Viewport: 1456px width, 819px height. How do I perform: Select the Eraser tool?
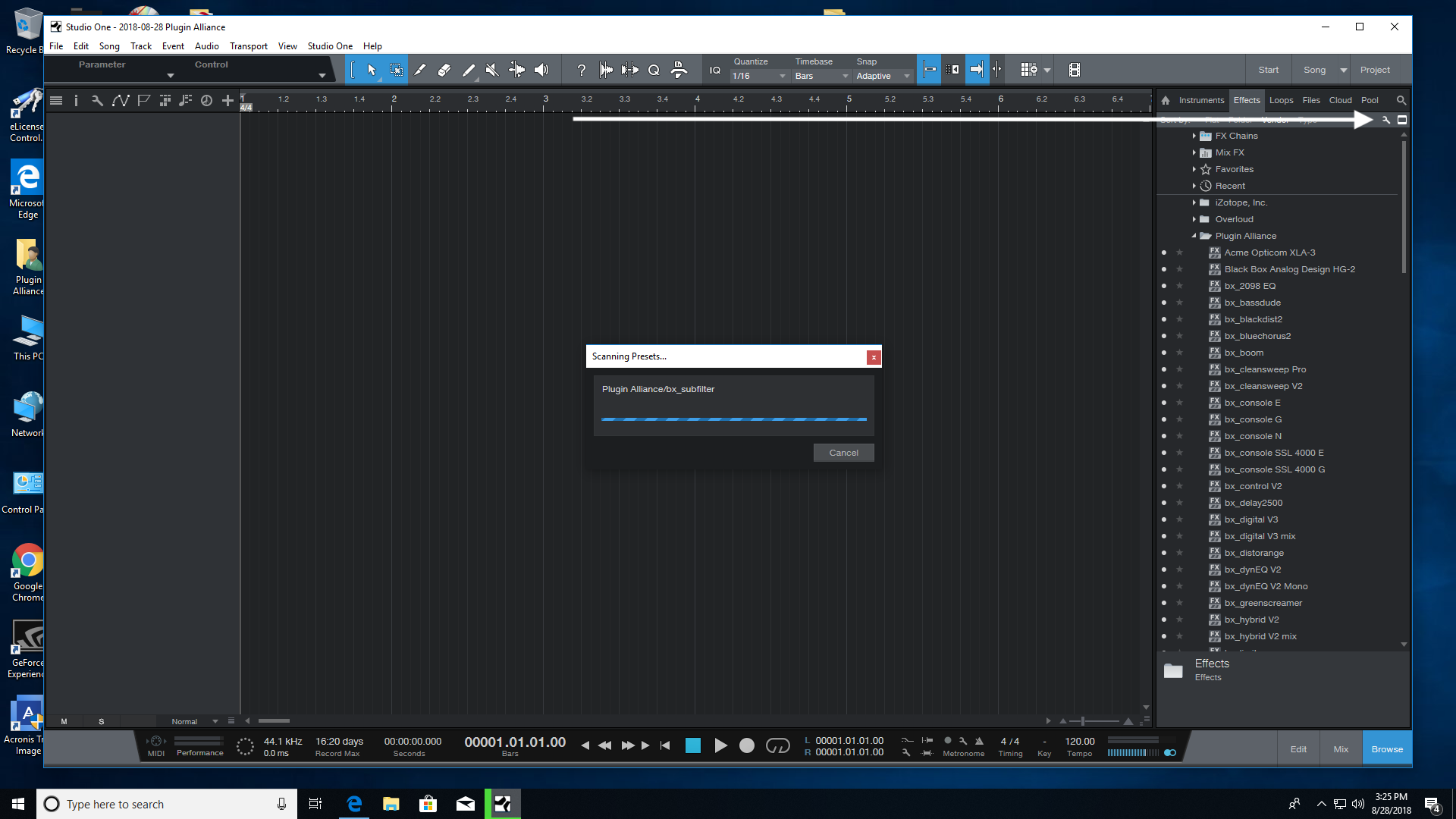444,70
